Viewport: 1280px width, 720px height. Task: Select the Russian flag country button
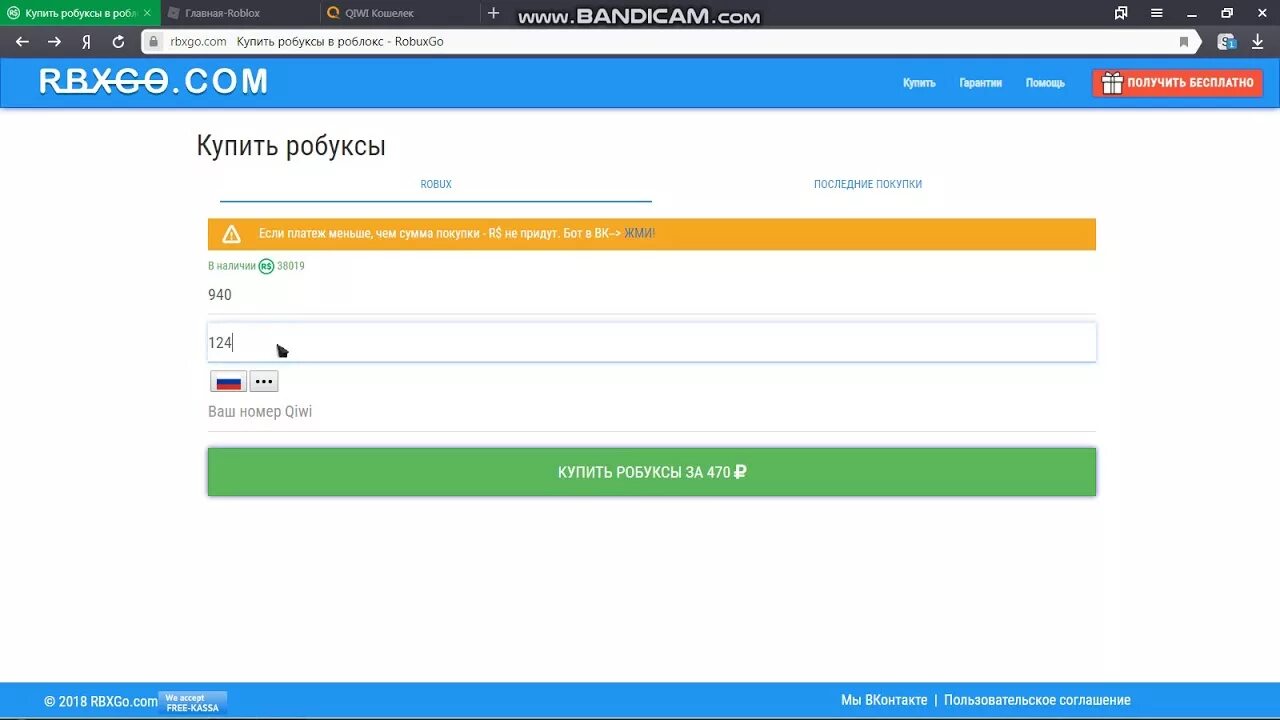(228, 381)
